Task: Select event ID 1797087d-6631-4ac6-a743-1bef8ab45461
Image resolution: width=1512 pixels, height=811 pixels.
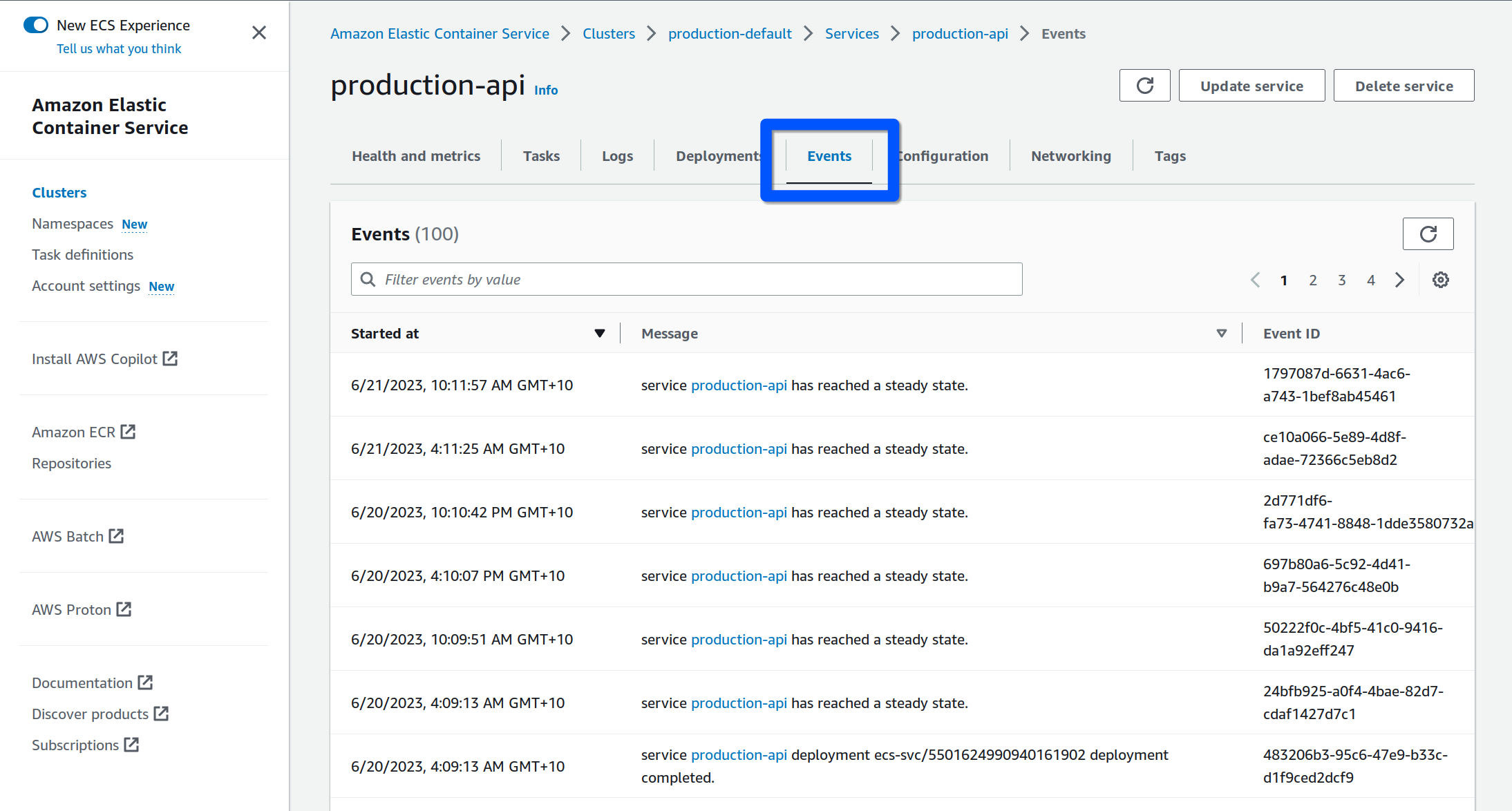Action: (1336, 385)
